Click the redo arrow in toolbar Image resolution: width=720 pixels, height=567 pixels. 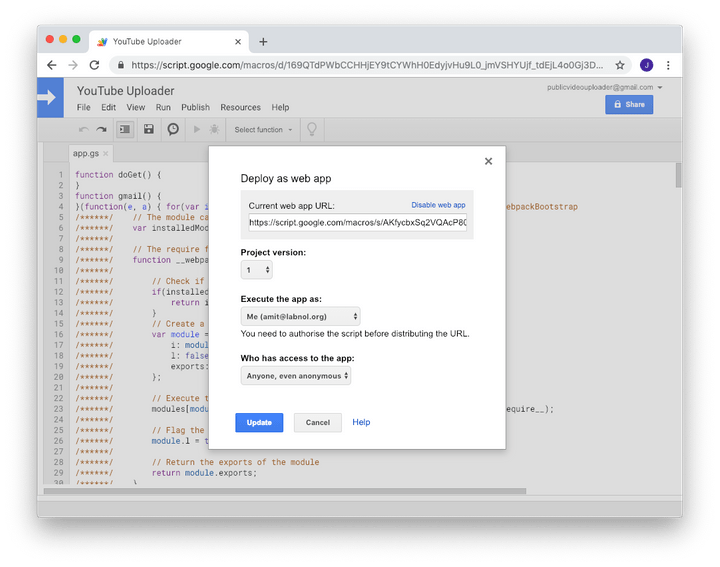point(101,129)
